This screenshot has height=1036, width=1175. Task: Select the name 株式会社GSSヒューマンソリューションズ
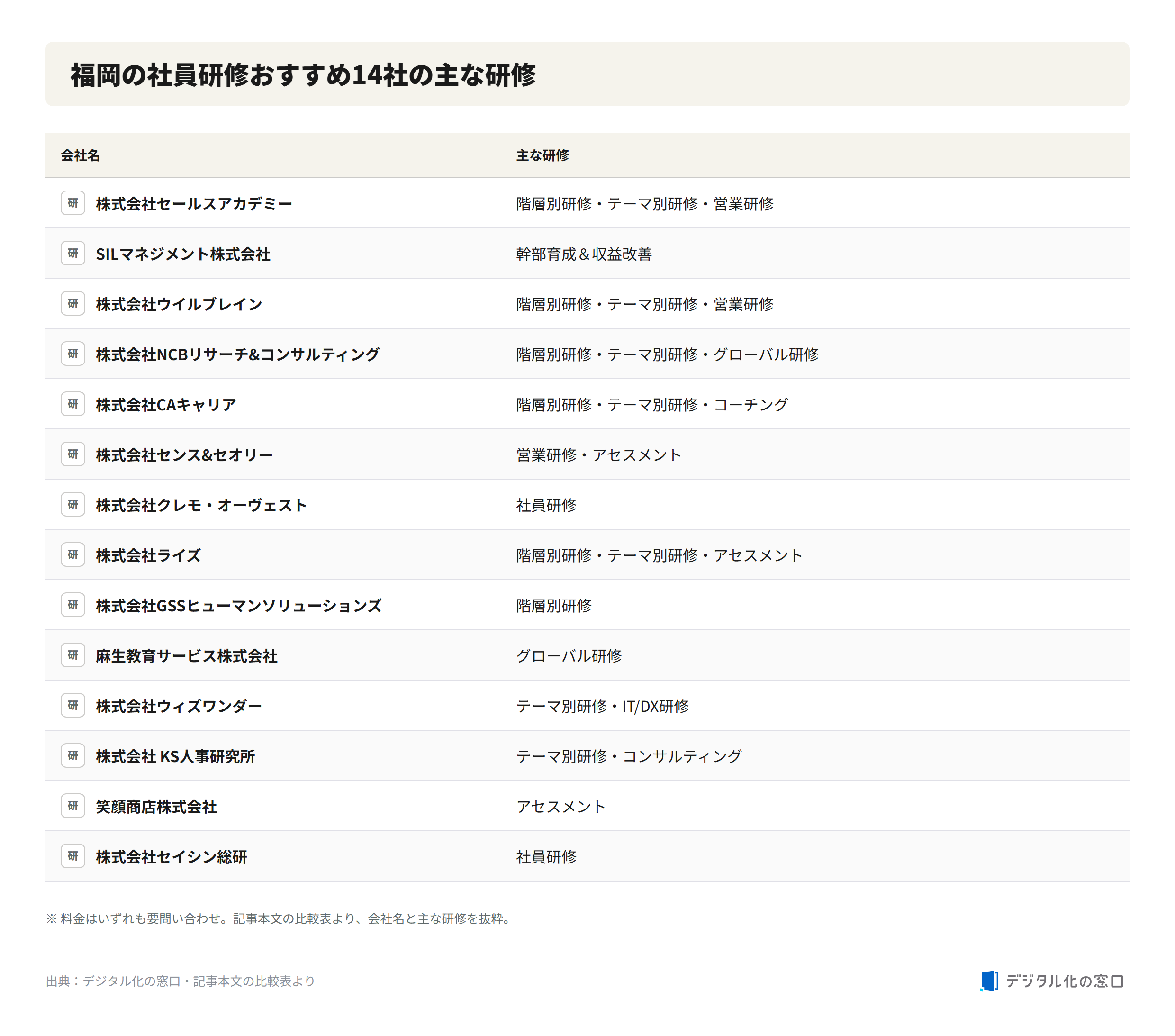pyautogui.click(x=239, y=605)
